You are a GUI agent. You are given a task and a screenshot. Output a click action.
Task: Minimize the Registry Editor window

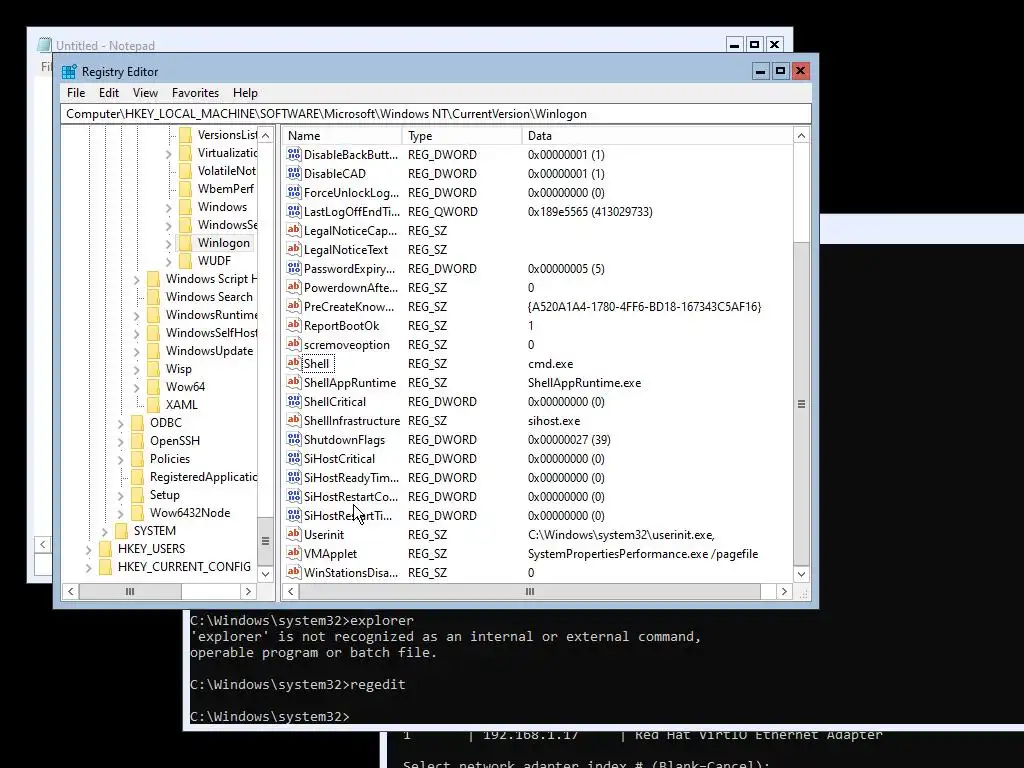(760, 71)
